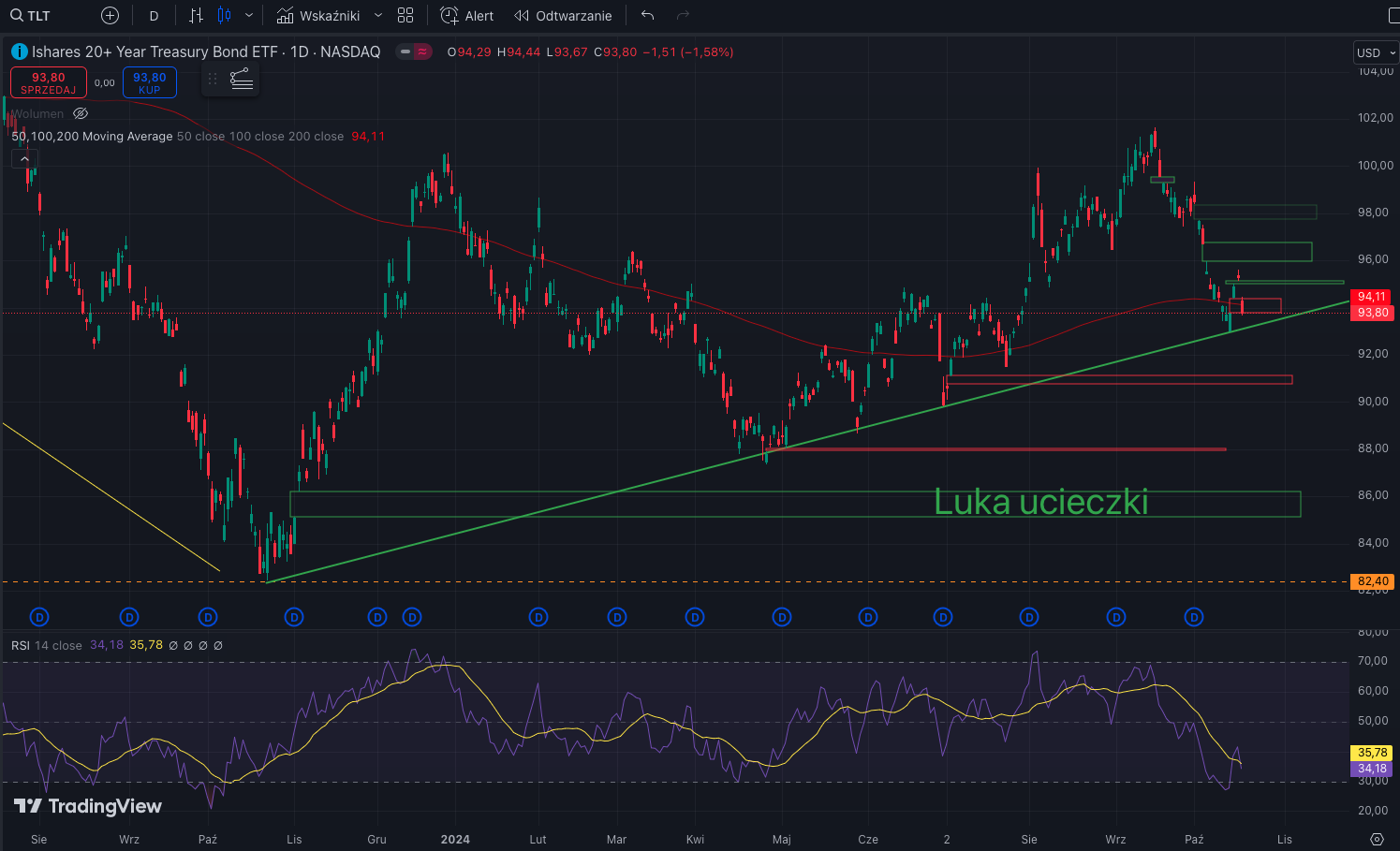This screenshot has width=1400, height=851.
Task: Select the 50,100,200 Moving Average legend
Action: tap(92, 136)
